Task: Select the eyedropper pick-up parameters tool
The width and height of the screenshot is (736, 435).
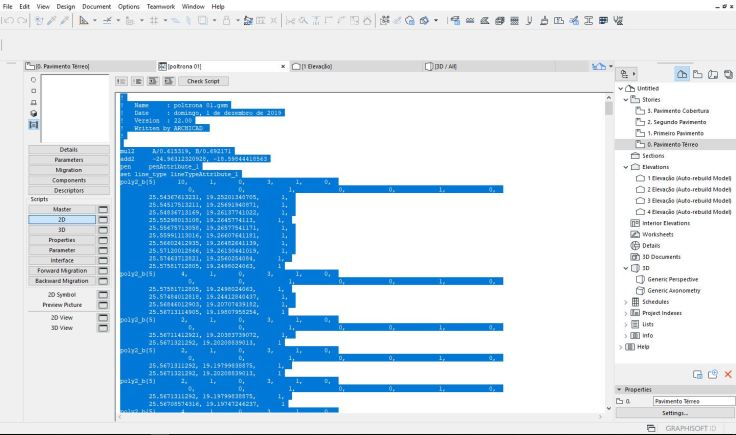Action: click(52, 21)
